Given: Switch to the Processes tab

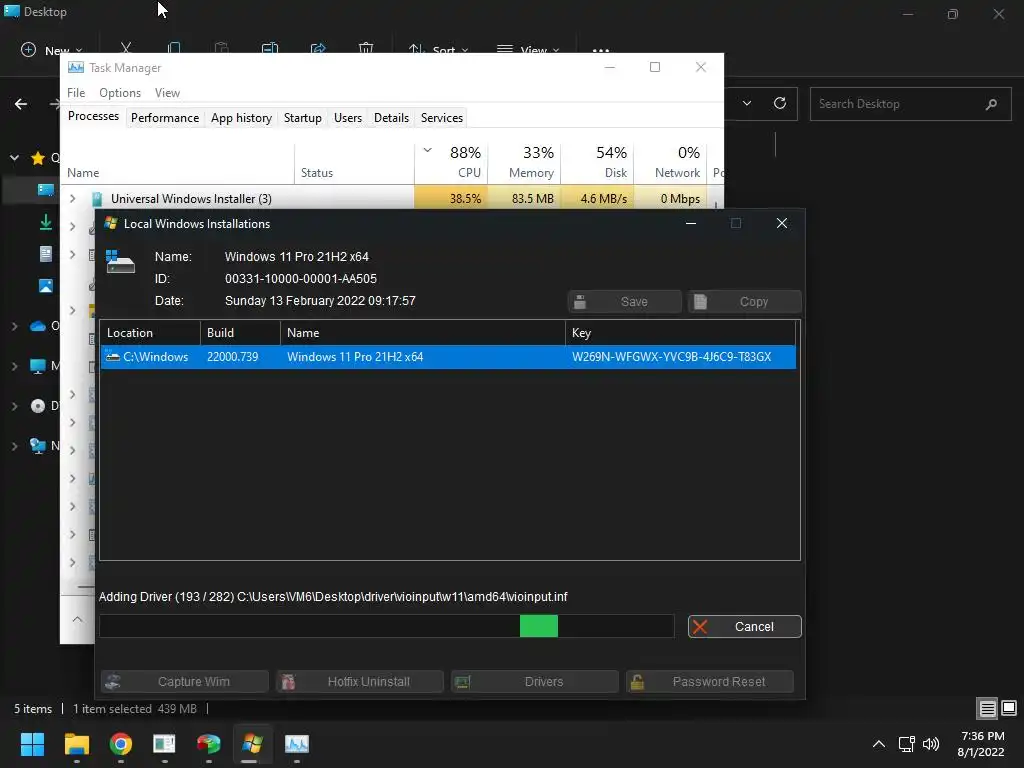Looking at the screenshot, I should (93, 116).
